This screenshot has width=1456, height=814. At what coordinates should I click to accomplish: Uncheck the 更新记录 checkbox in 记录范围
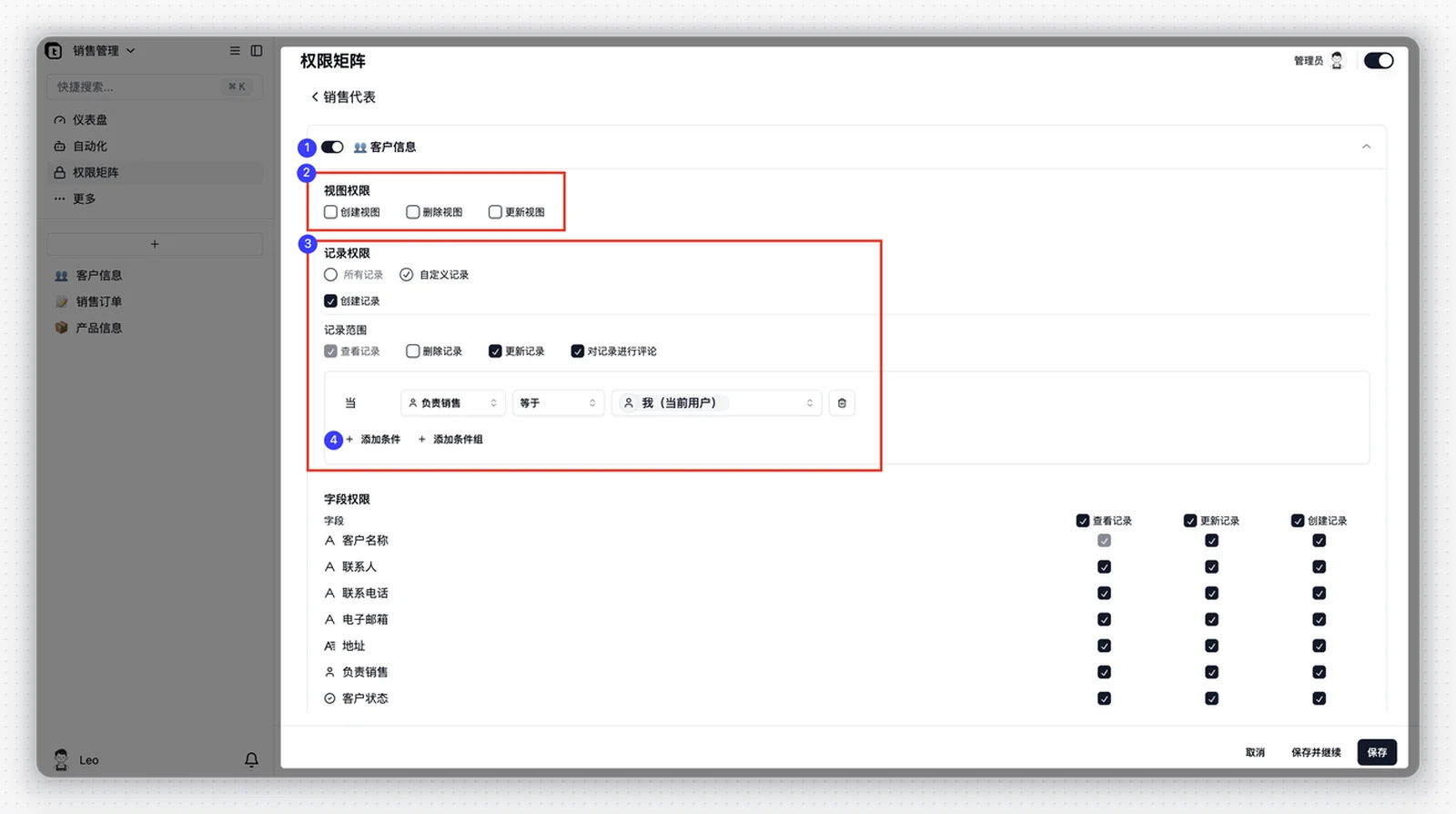pos(495,351)
